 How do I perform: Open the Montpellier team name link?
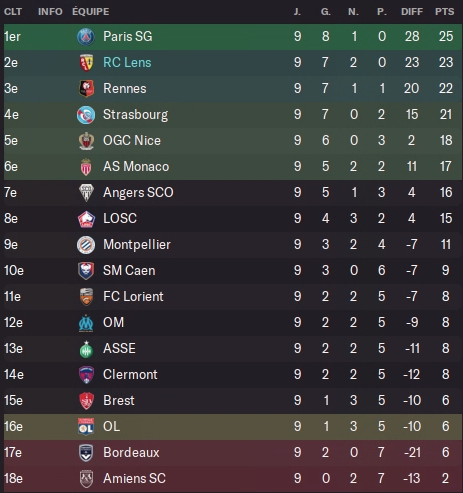(137, 245)
